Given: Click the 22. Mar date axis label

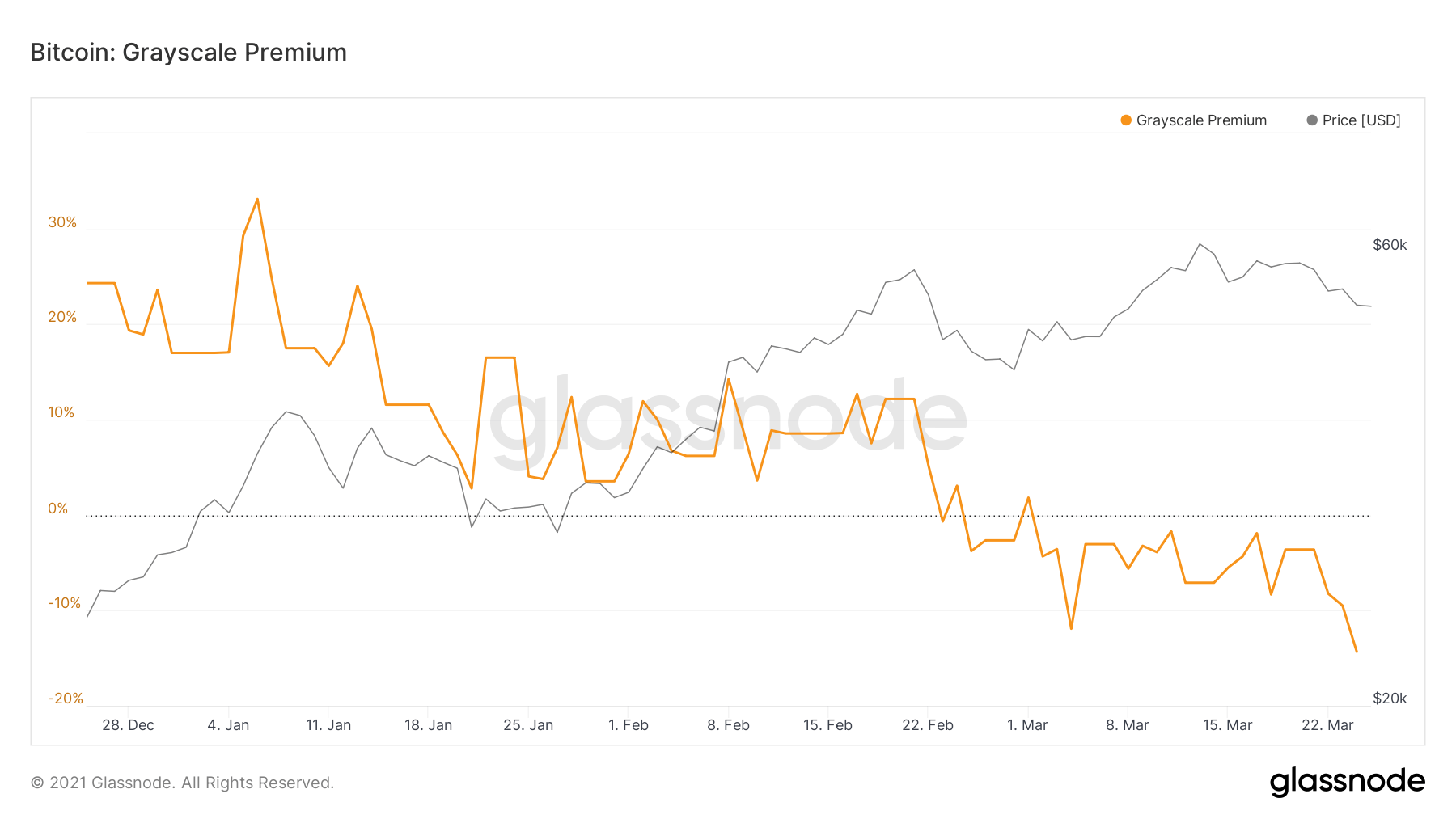Looking at the screenshot, I should tap(1327, 725).
